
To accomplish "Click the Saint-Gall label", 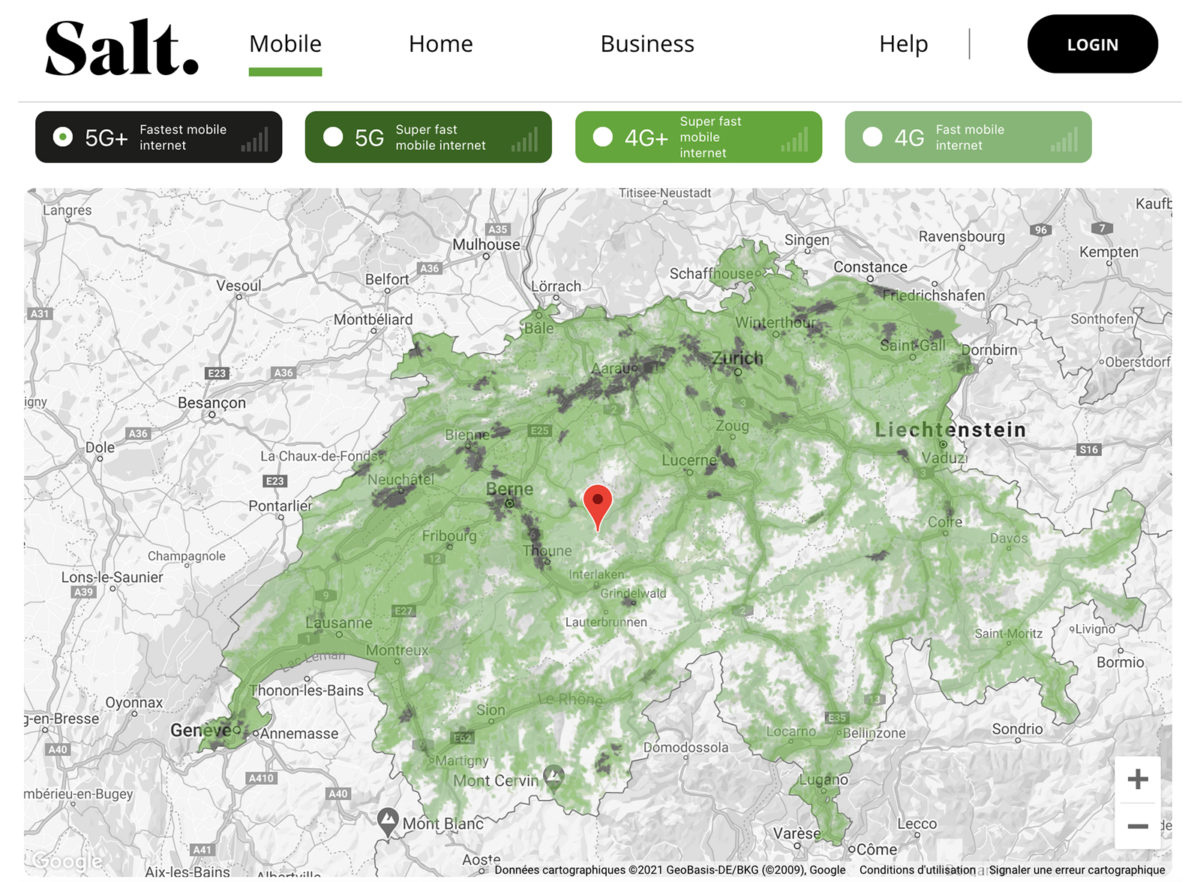I will (912, 345).
